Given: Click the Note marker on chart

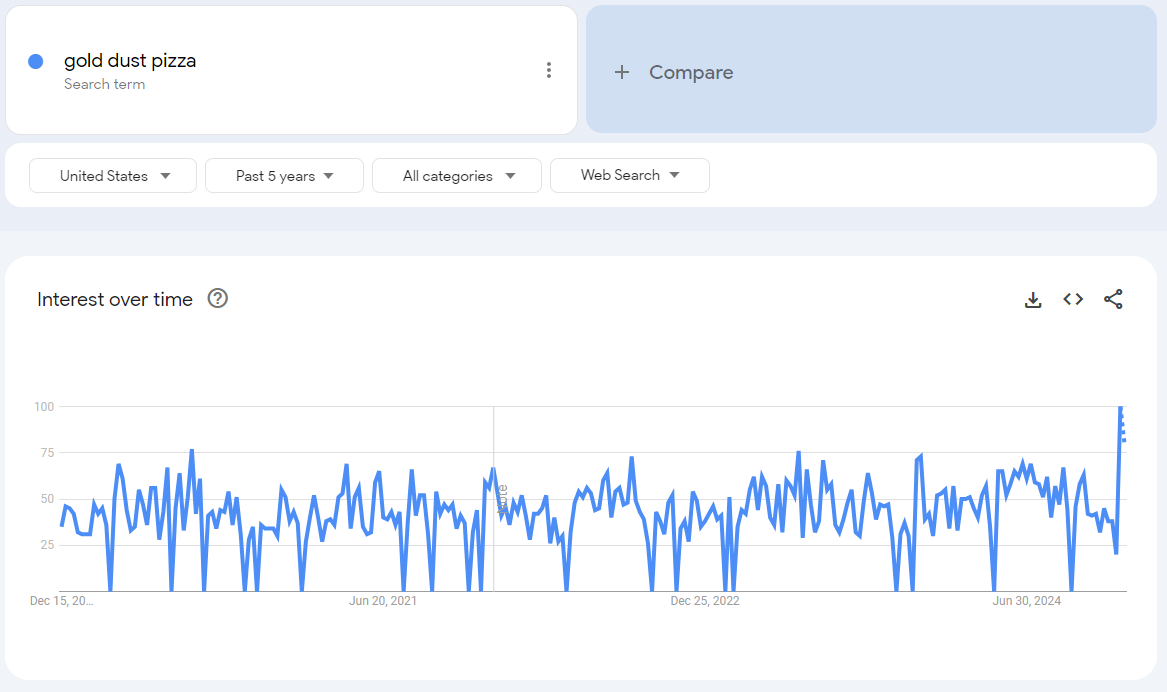Looking at the screenshot, I should coord(502,499).
